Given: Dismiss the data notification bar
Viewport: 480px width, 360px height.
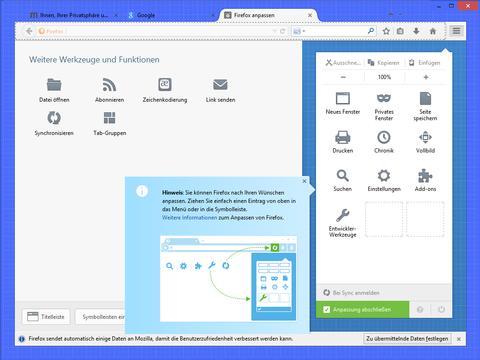Looking at the screenshot, I should 459,339.
